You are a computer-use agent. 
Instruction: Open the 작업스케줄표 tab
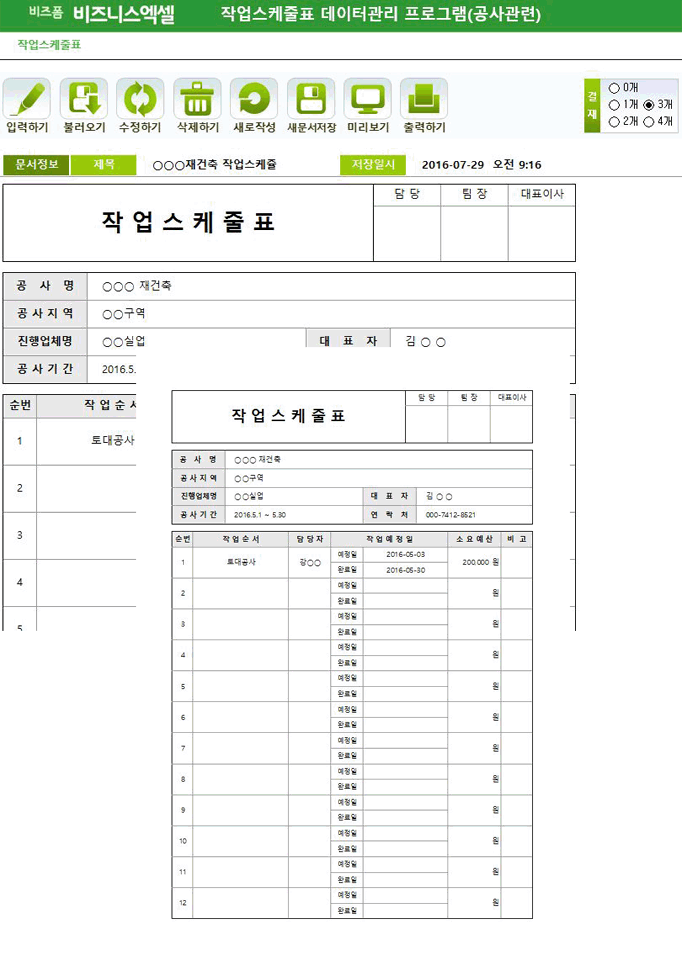coord(49,45)
